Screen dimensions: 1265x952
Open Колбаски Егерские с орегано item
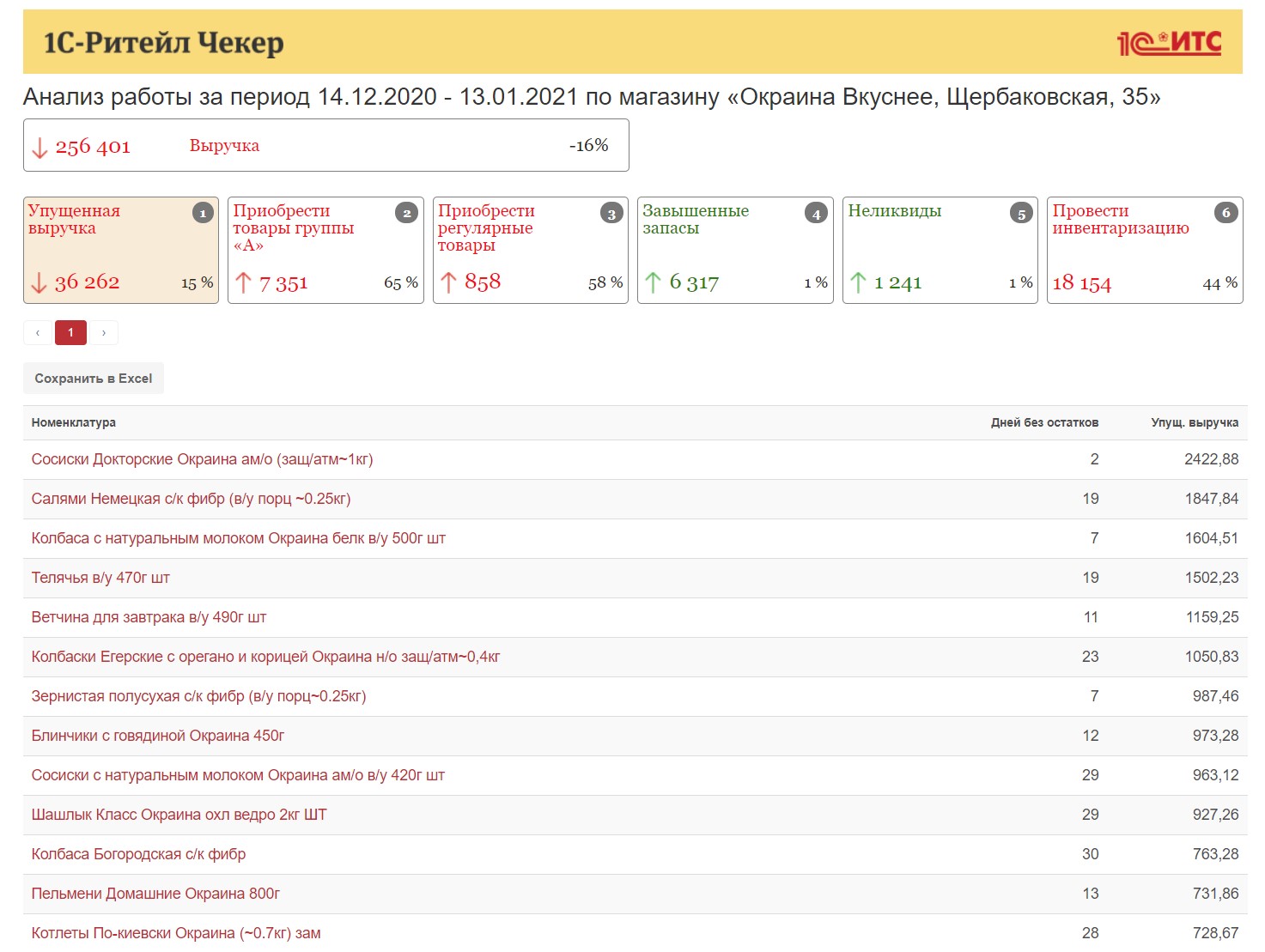266,657
